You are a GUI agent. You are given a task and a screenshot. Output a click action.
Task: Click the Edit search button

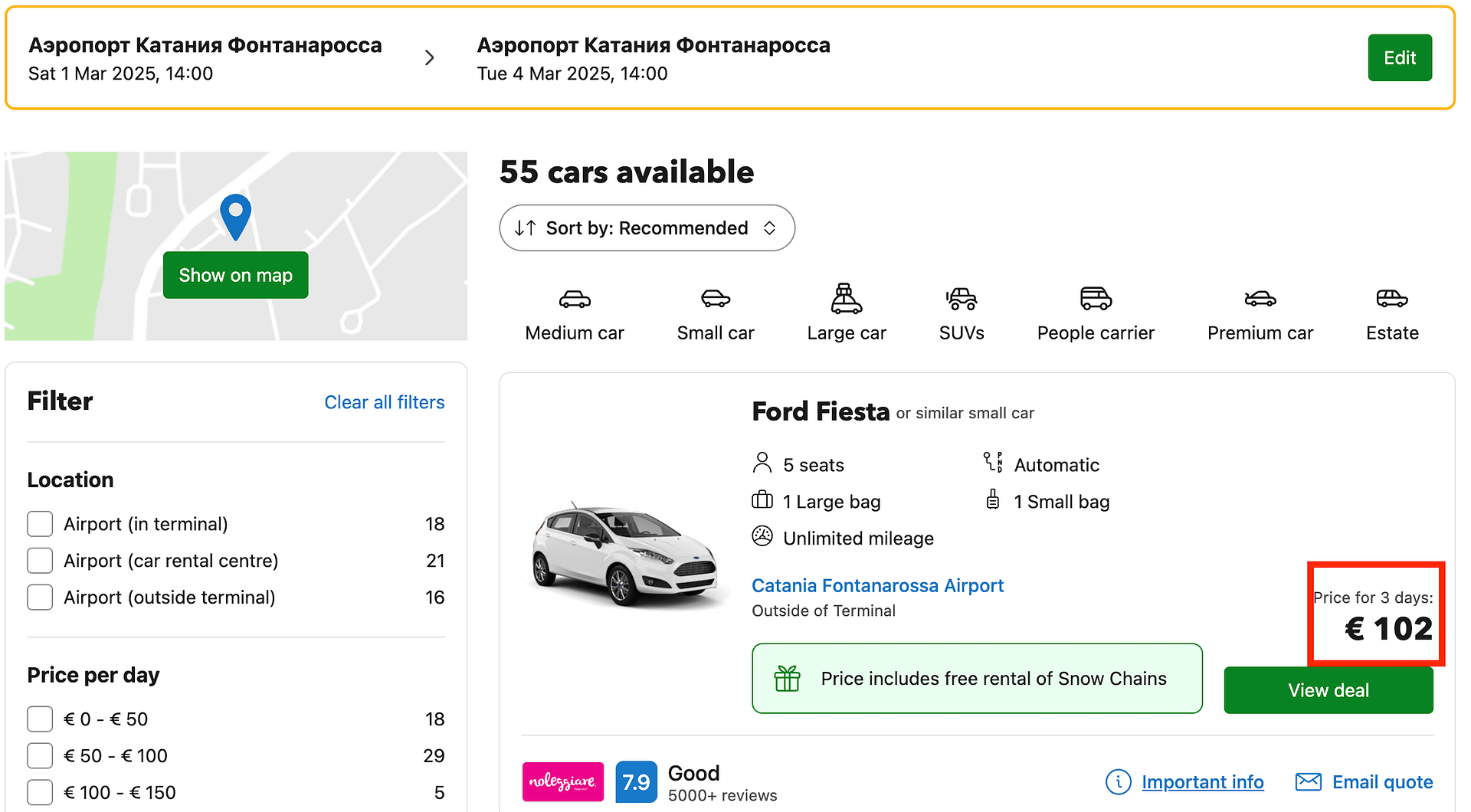point(1400,57)
